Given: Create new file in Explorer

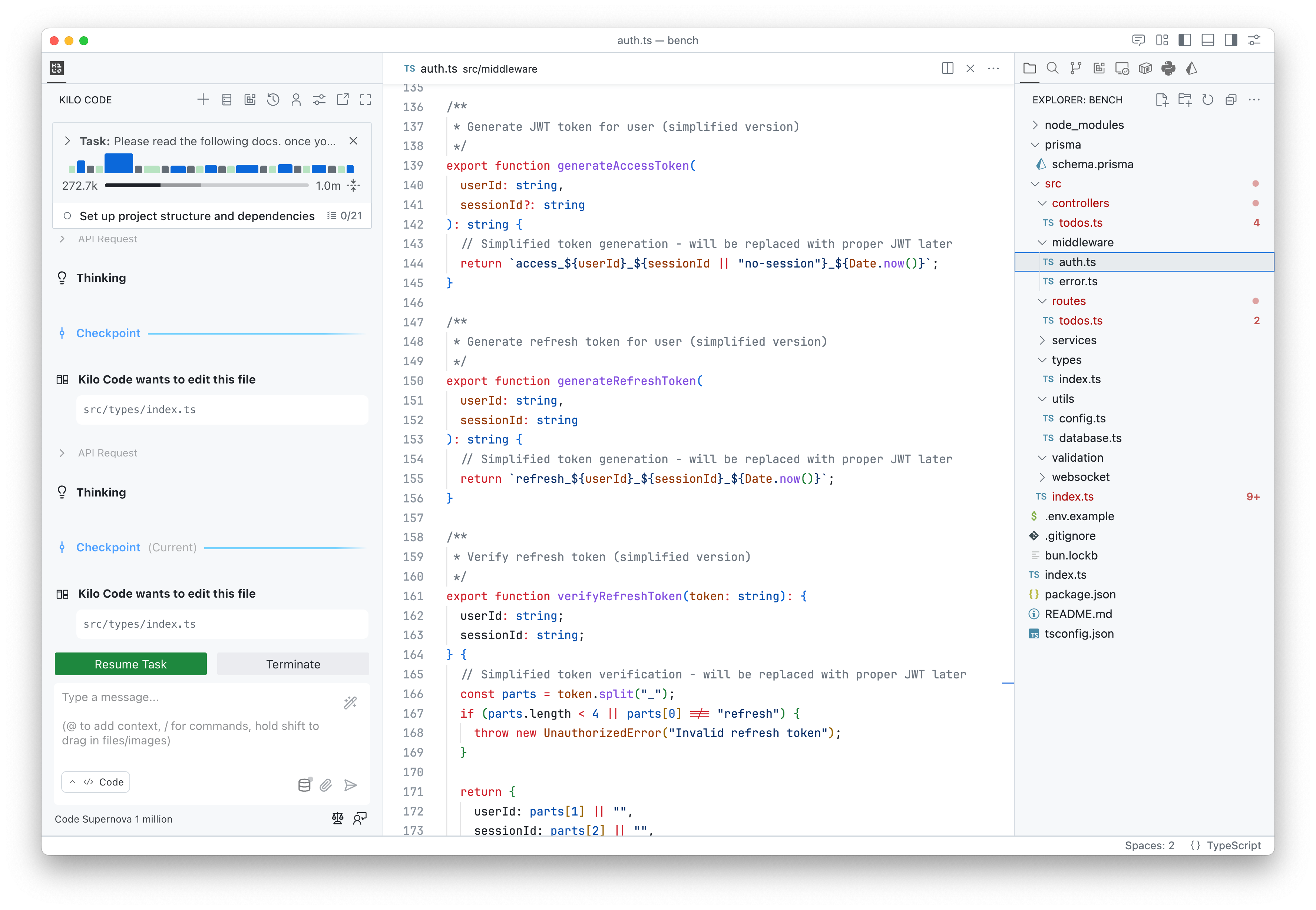Looking at the screenshot, I should (1161, 100).
